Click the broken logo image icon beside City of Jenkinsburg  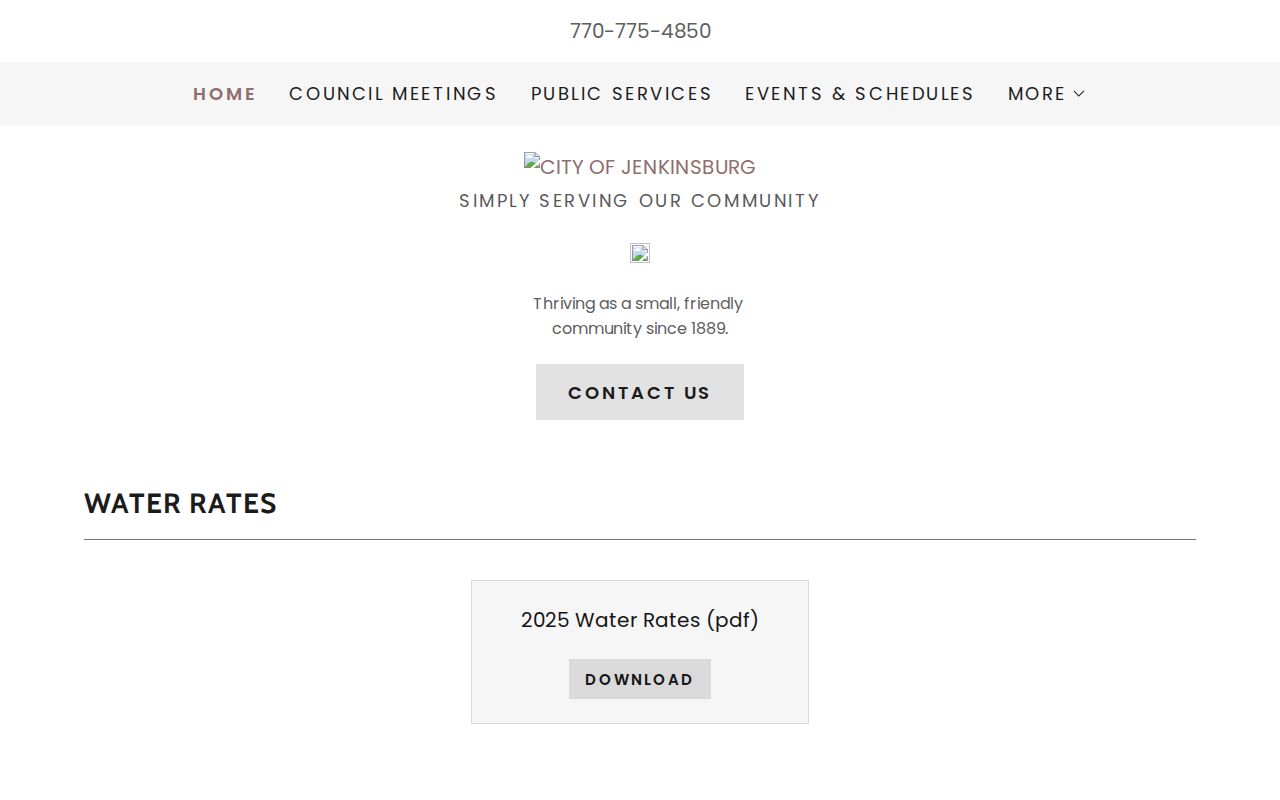pos(532,161)
